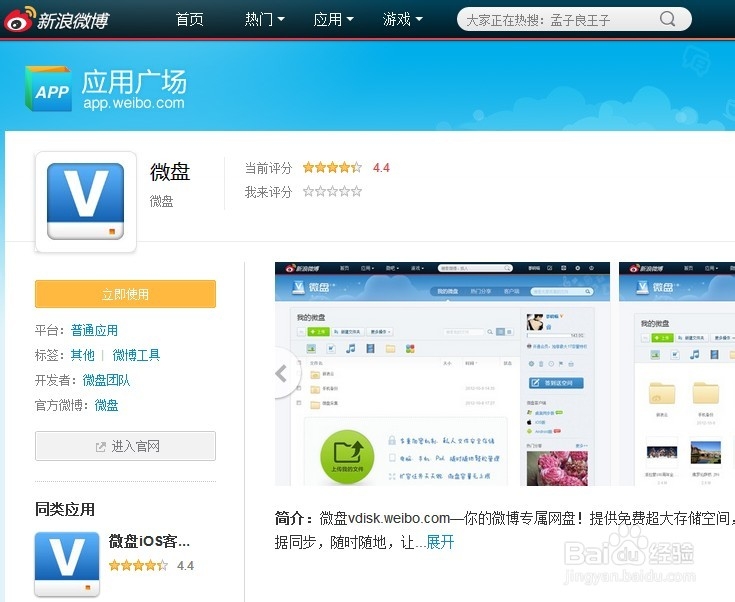Rate four stars in 我来评分
Image resolution: width=735 pixels, height=602 pixels.
(345, 191)
